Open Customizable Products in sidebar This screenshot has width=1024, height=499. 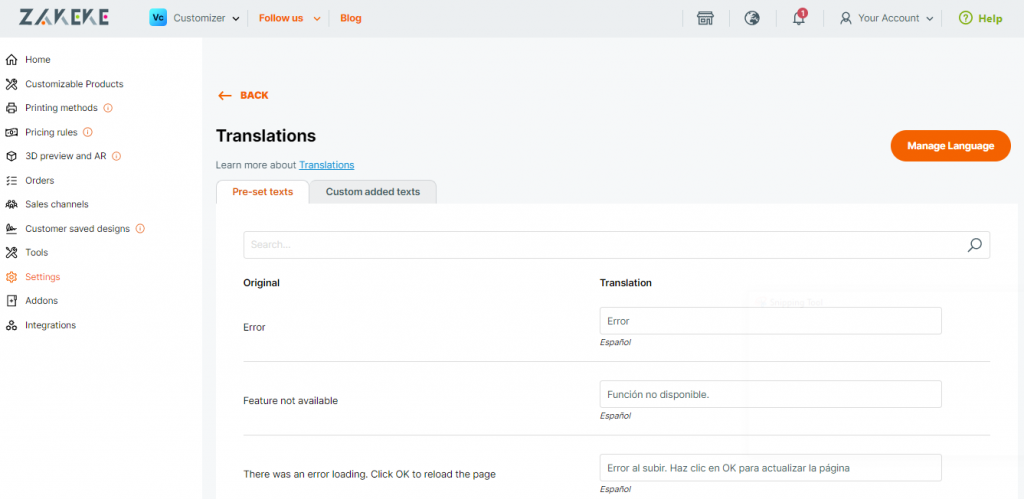click(x=74, y=84)
